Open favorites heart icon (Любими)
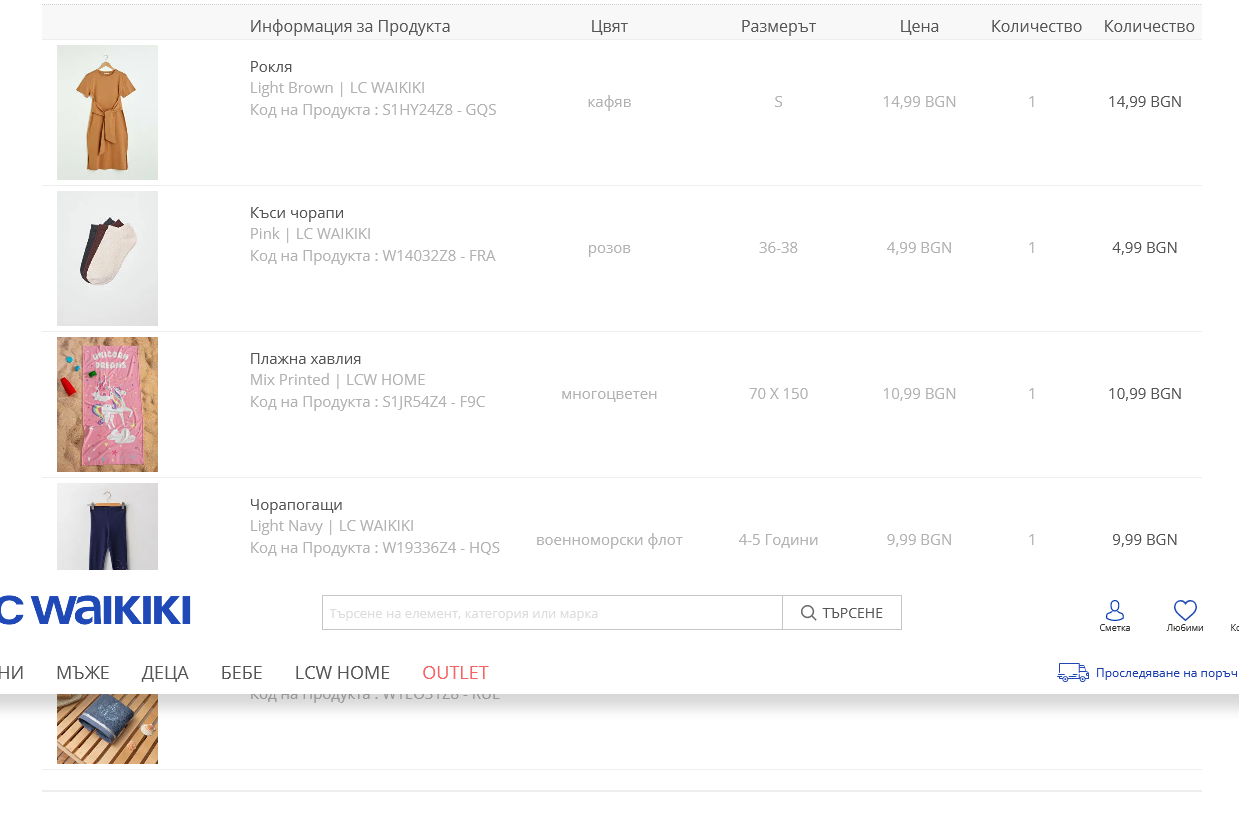 click(x=1185, y=611)
